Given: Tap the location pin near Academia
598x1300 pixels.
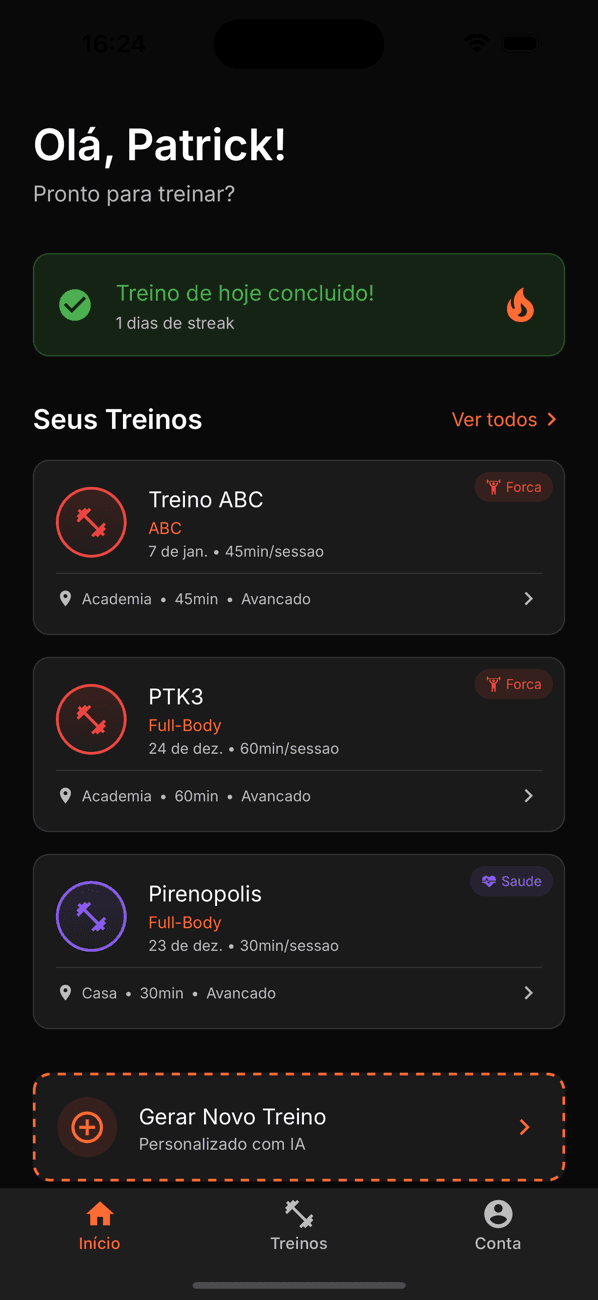Looking at the screenshot, I should 65,598.
